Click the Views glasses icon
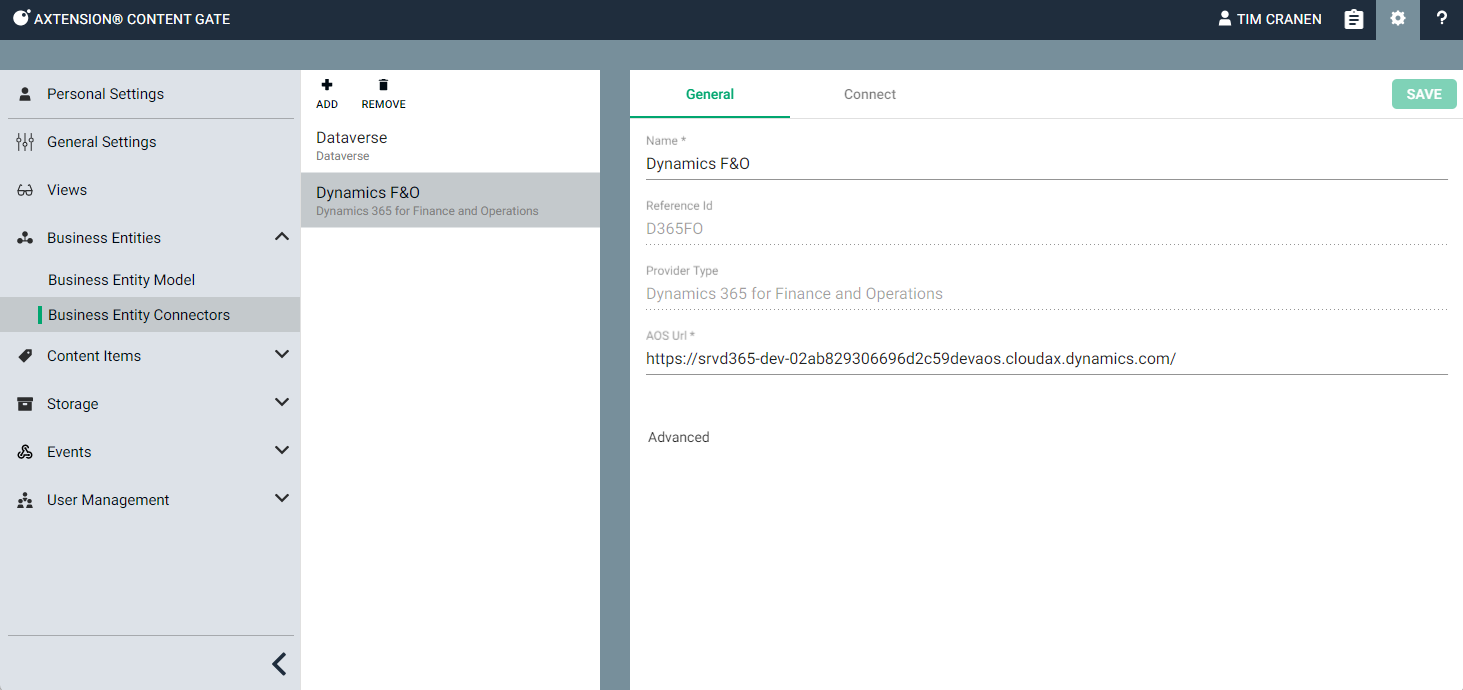The image size is (1463, 690). click(x=25, y=190)
